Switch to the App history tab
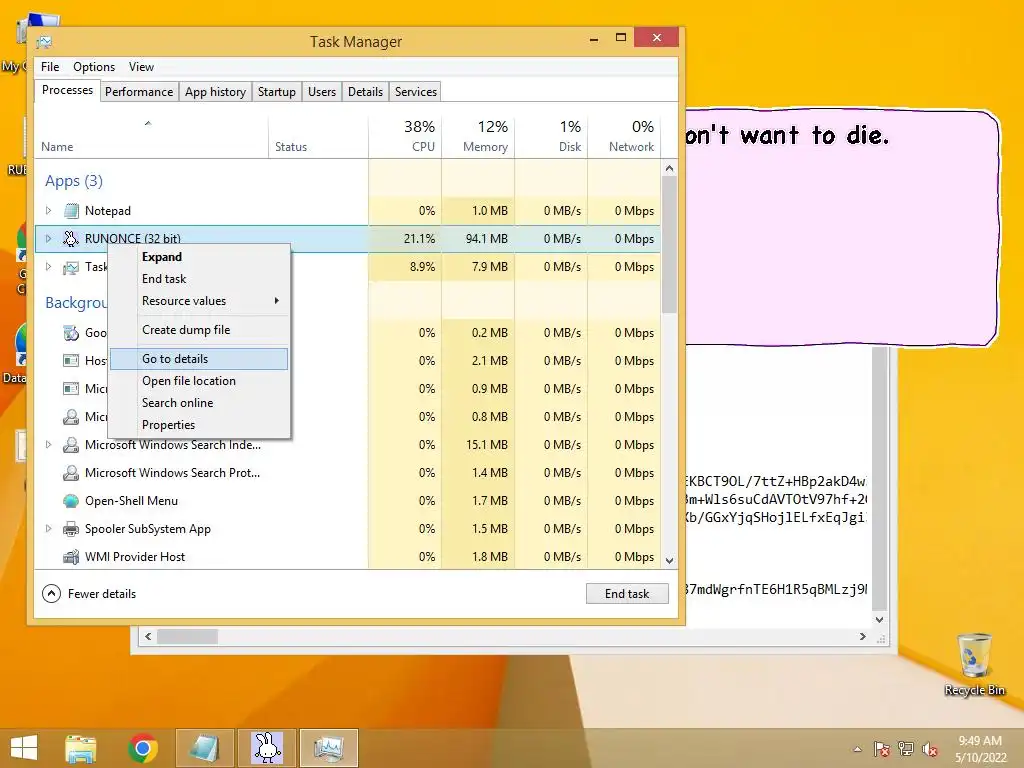 pyautogui.click(x=215, y=91)
